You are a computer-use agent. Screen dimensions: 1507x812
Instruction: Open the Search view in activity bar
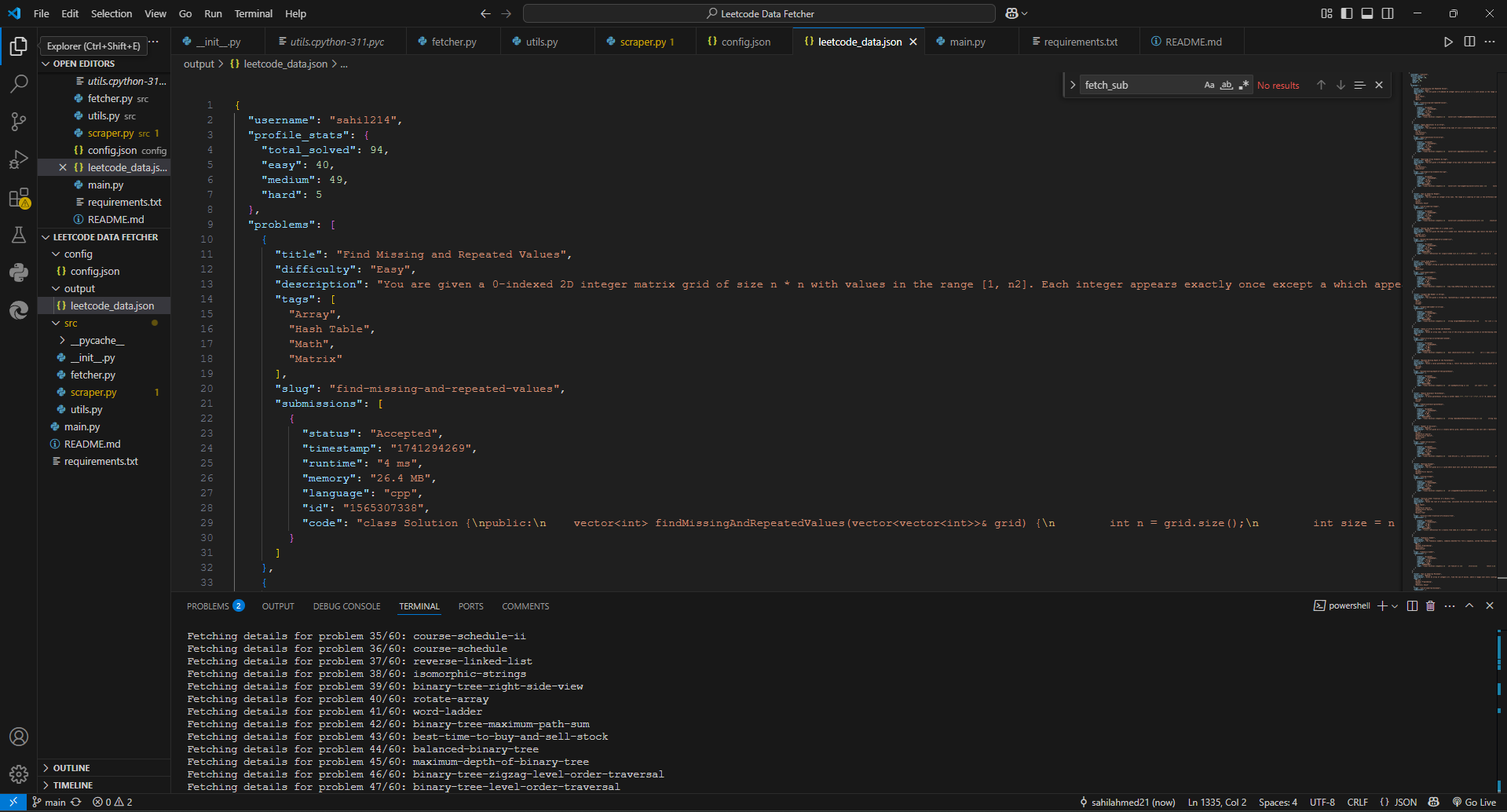point(19,83)
